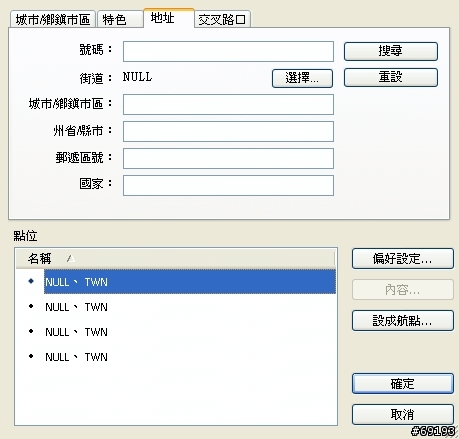Viewport: 459px width, 439px height.
Task: Cancel with the 取消 button
Action: point(403,414)
